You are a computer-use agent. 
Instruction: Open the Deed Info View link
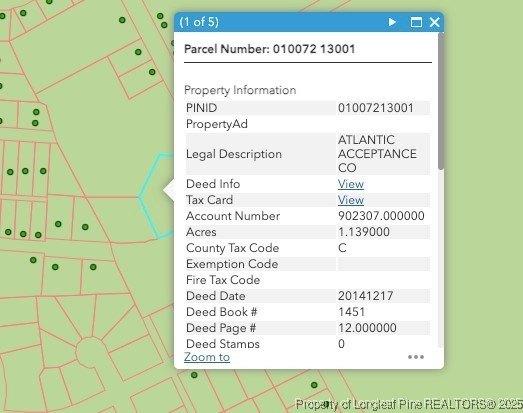pyautogui.click(x=351, y=184)
